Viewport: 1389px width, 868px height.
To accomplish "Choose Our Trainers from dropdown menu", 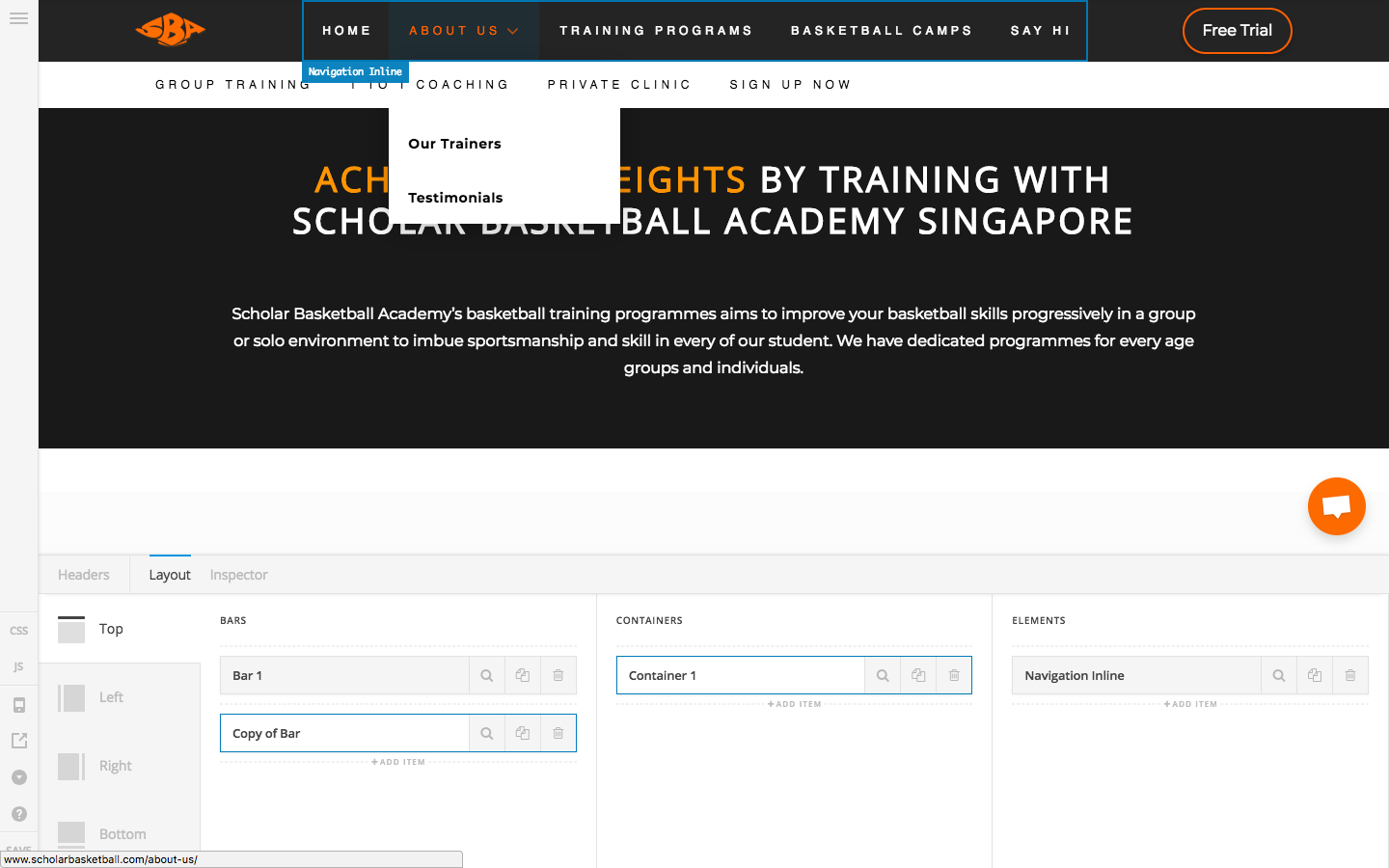I will click(454, 144).
